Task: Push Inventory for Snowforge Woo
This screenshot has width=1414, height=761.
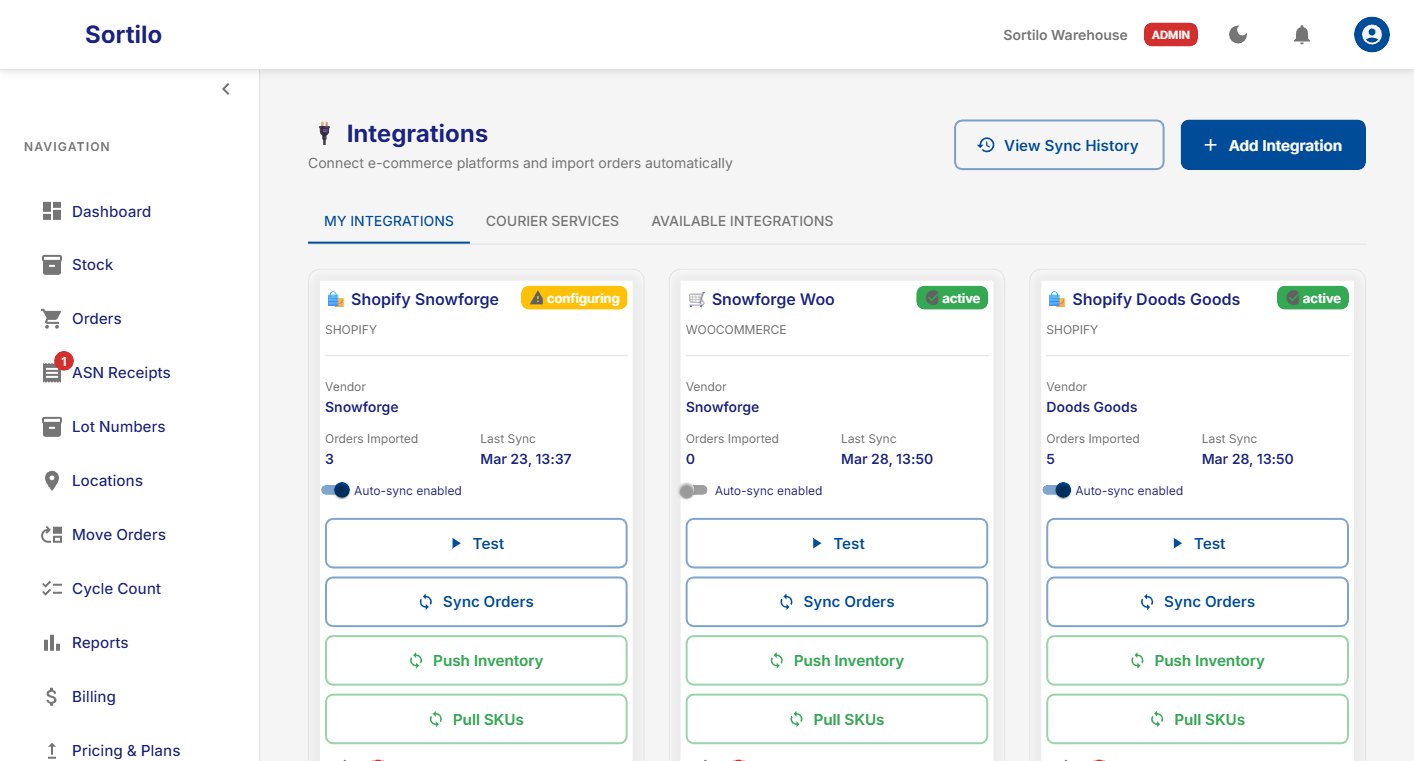Action: (x=837, y=661)
